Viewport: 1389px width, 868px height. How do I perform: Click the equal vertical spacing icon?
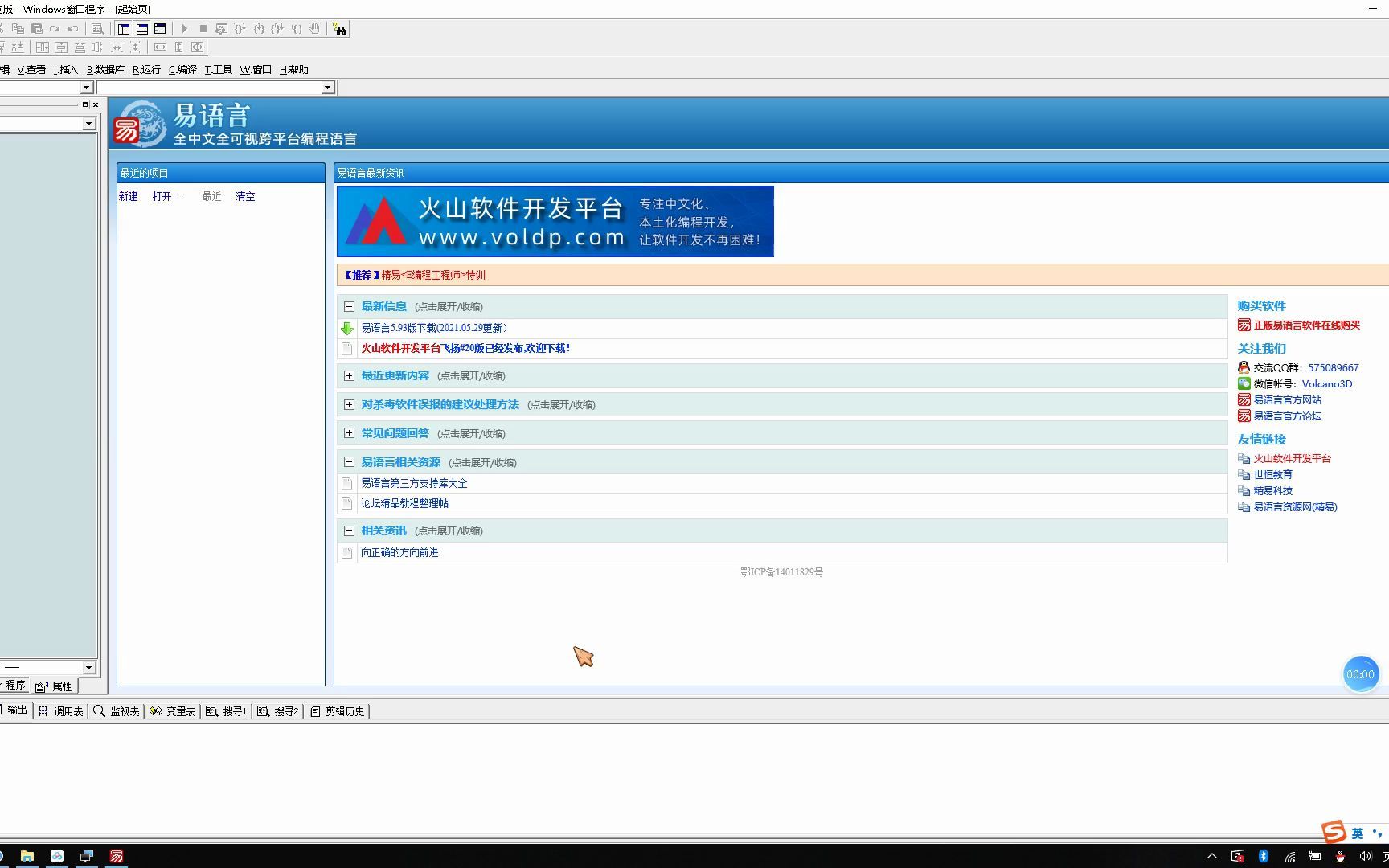pos(135,47)
